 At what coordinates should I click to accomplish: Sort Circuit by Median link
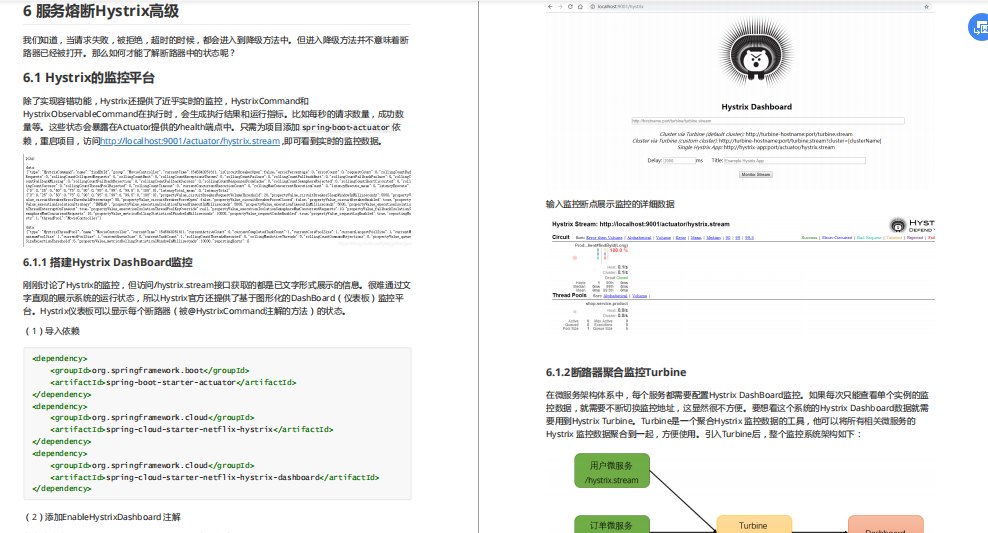[713, 238]
